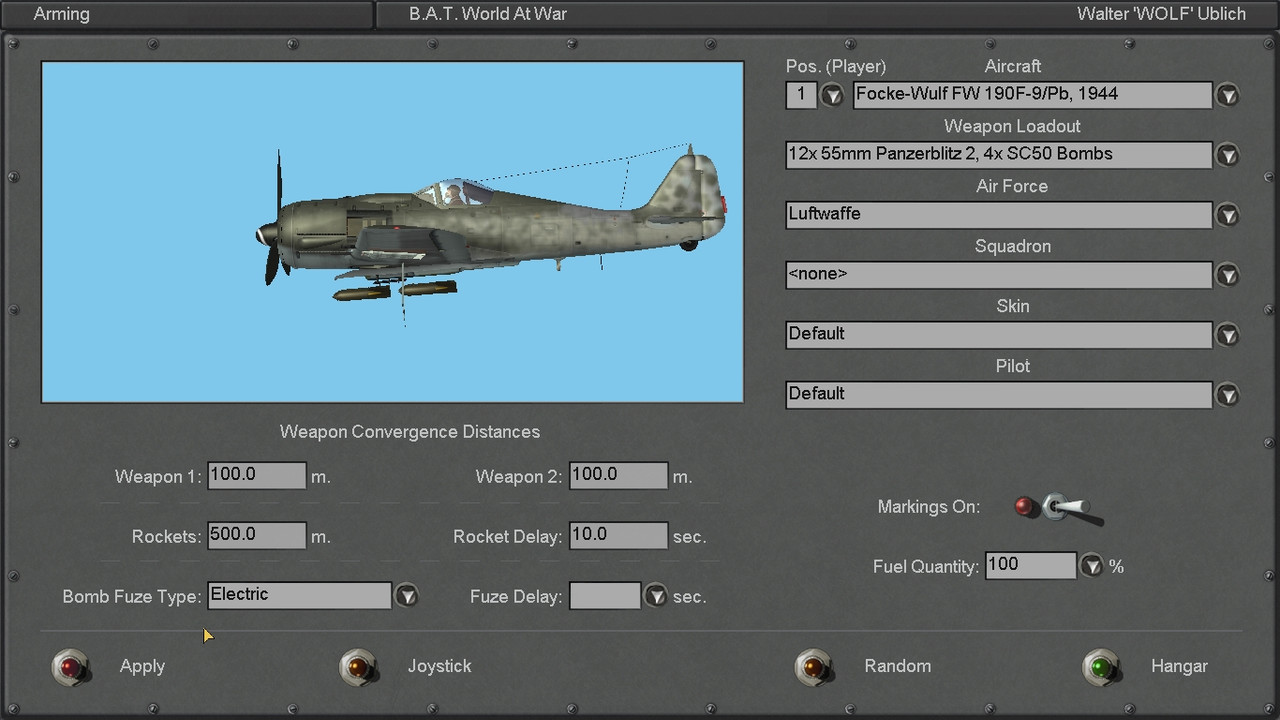Click the Pilot Default field
The width and height of the screenshot is (1280, 720).
coord(999,395)
